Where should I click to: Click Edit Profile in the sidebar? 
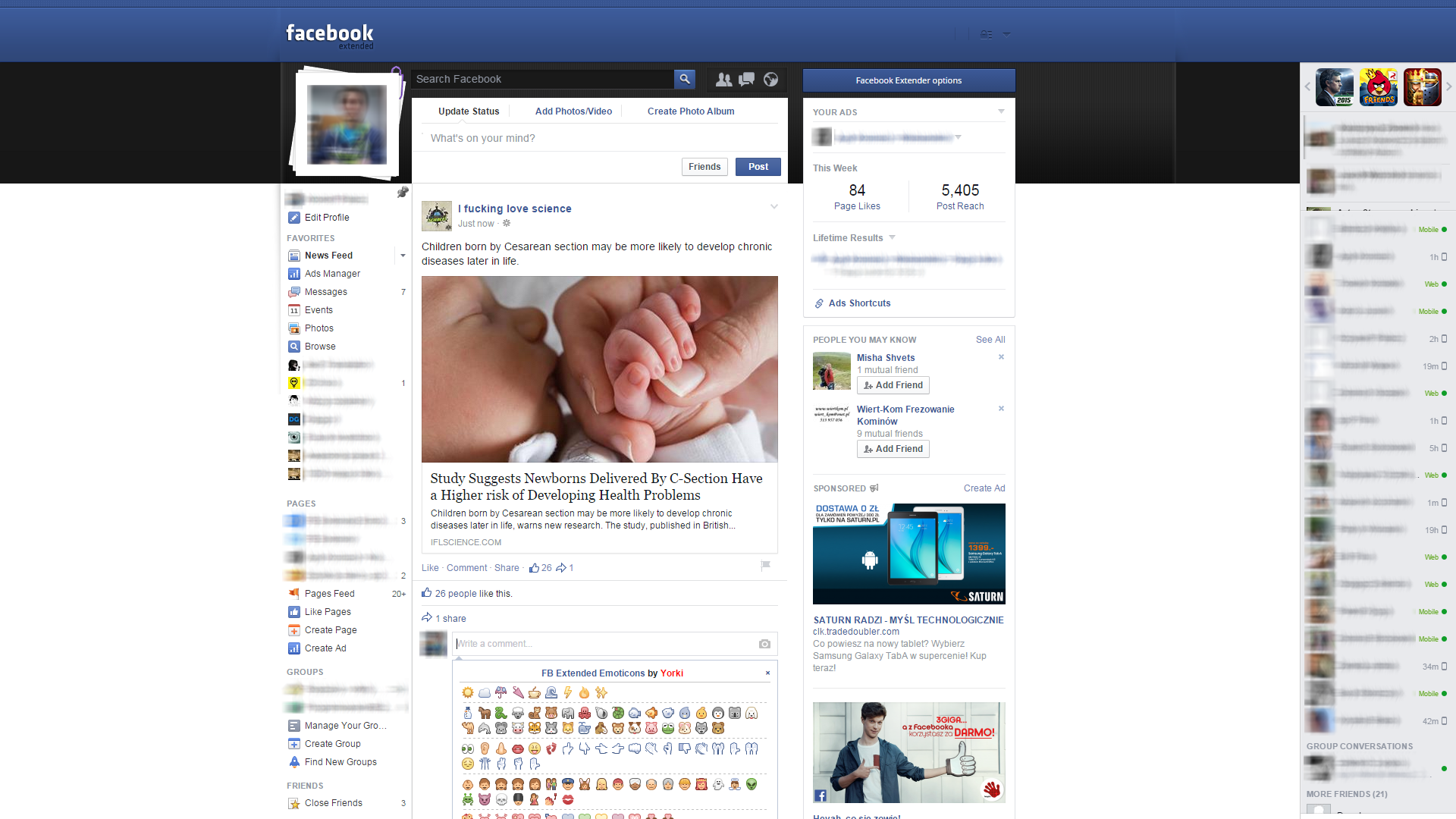[x=327, y=218]
